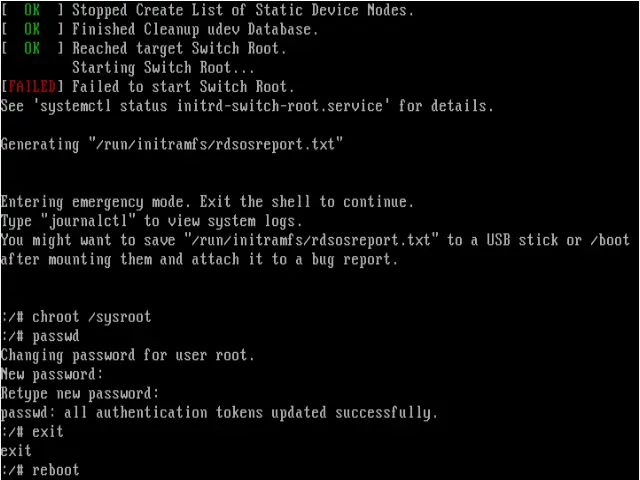
Task: Click the green OK beside Reached target Switch Root
Action: pos(32,48)
